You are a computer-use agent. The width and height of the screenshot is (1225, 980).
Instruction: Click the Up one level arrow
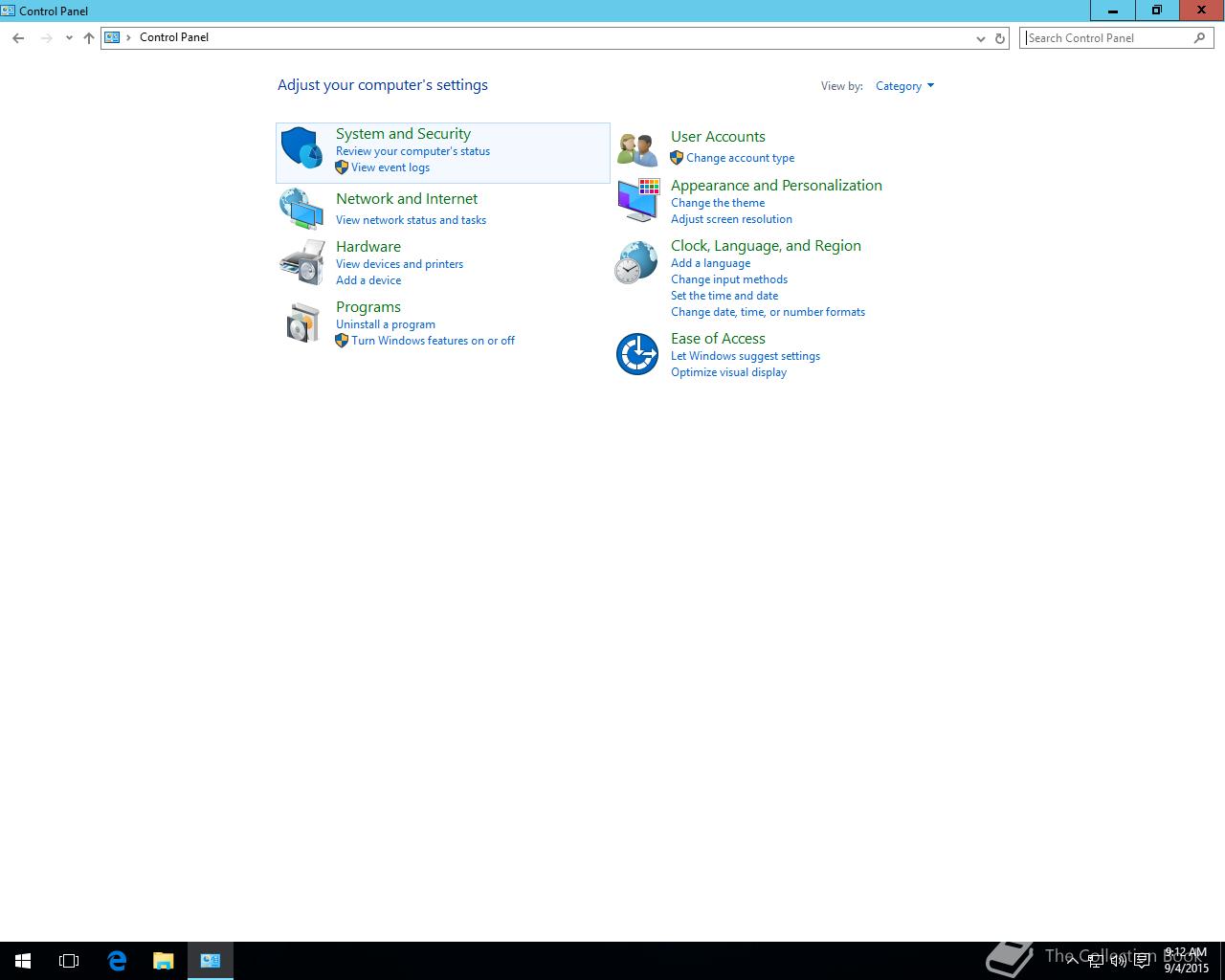coord(89,38)
